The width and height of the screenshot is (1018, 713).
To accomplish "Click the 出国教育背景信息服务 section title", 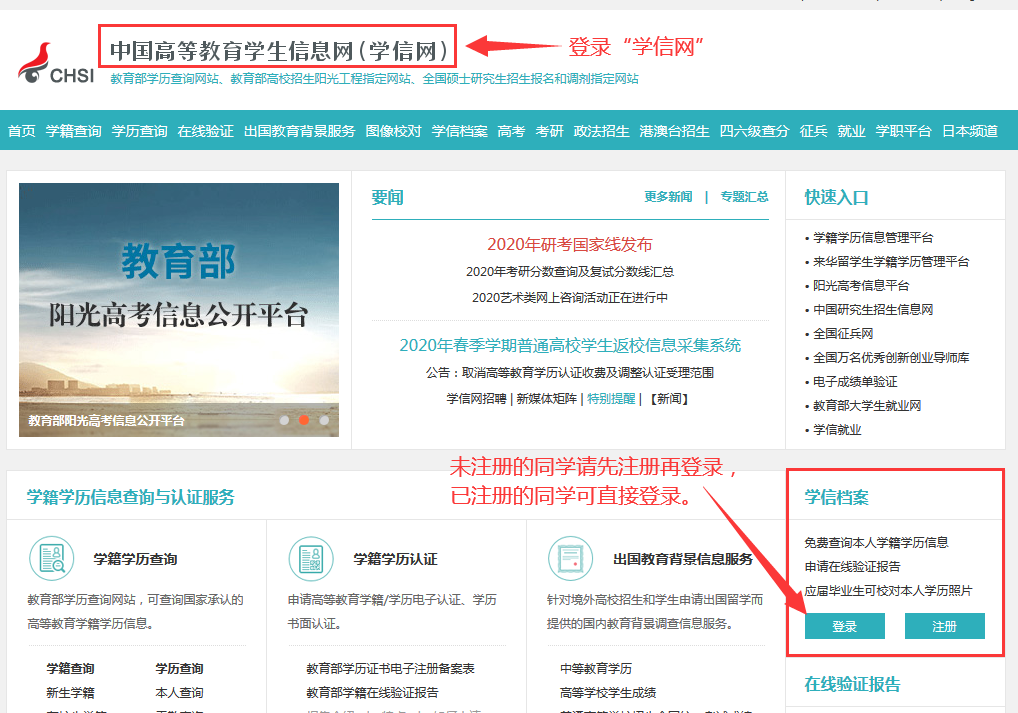I will click(683, 559).
